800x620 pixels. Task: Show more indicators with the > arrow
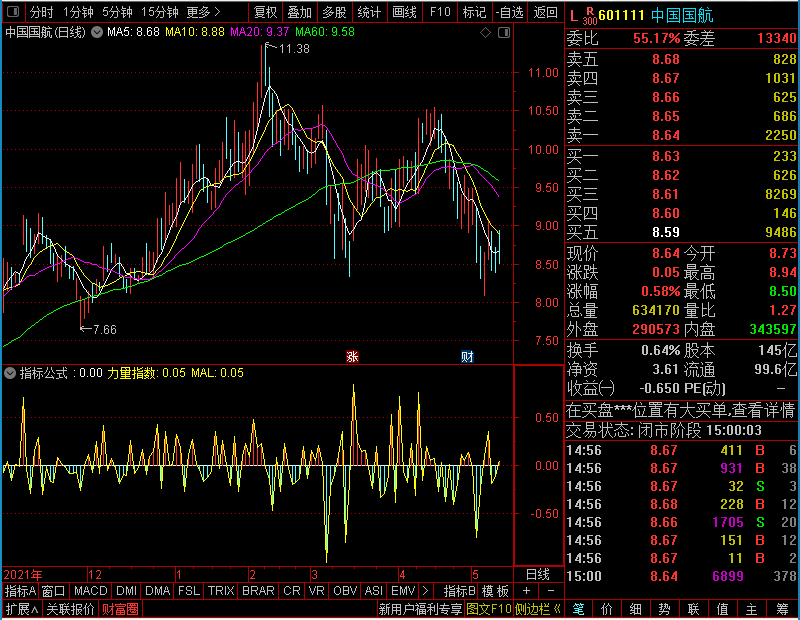[x=426, y=591]
